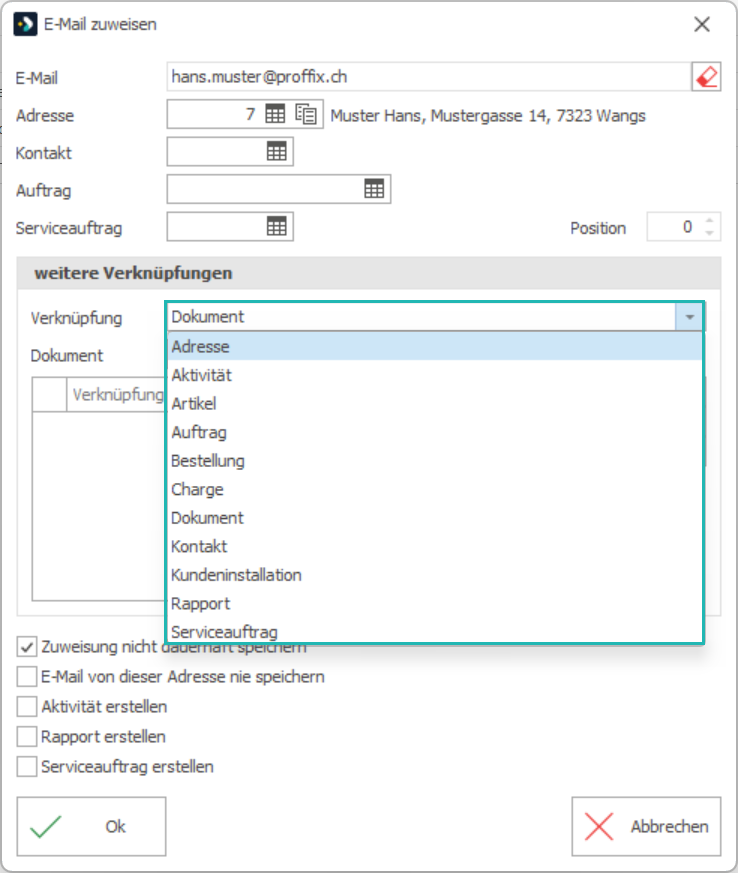This screenshot has width=738, height=873.
Task: Enable E-Mail von dieser Adresse nie speichern
Action: [27, 677]
